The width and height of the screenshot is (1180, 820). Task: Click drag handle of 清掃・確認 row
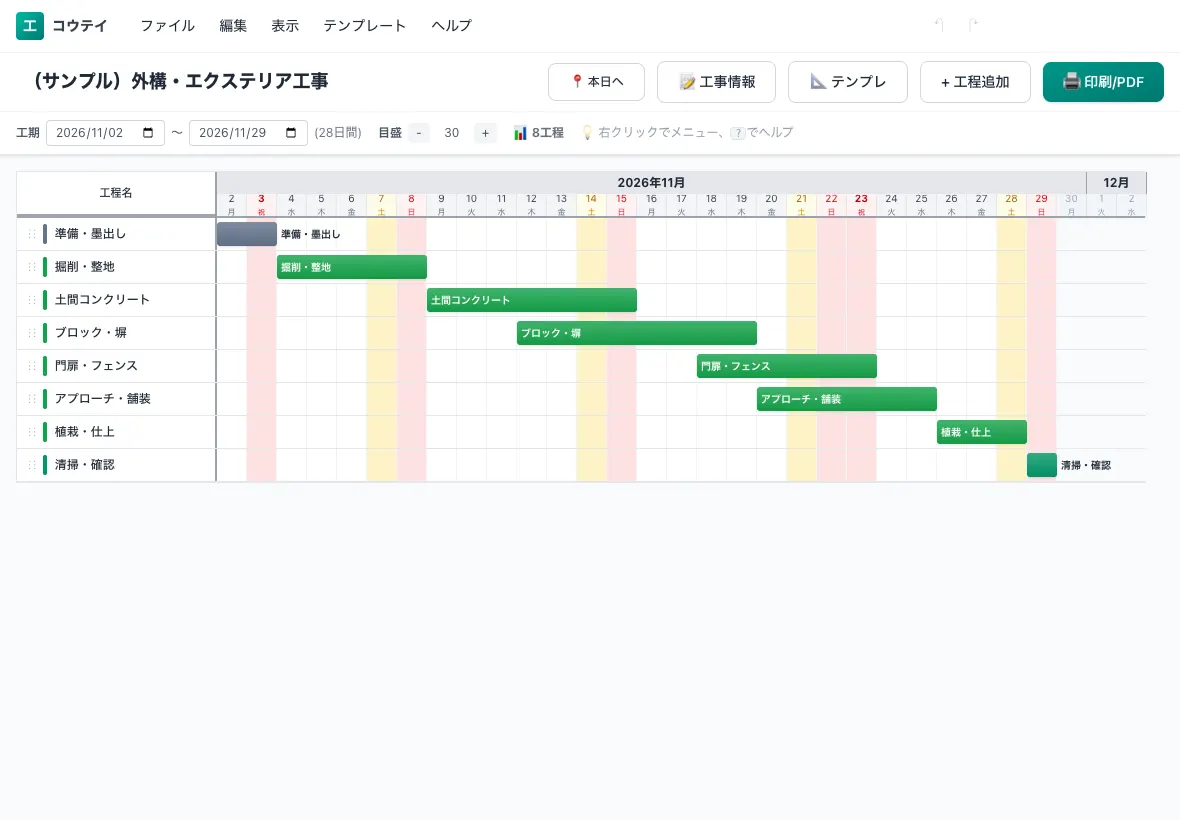tap(32, 465)
